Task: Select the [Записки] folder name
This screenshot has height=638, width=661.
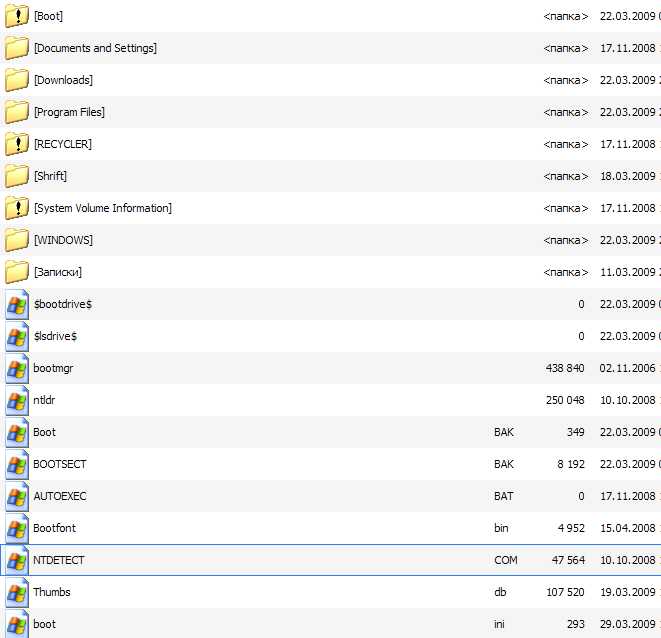Action: tap(58, 272)
